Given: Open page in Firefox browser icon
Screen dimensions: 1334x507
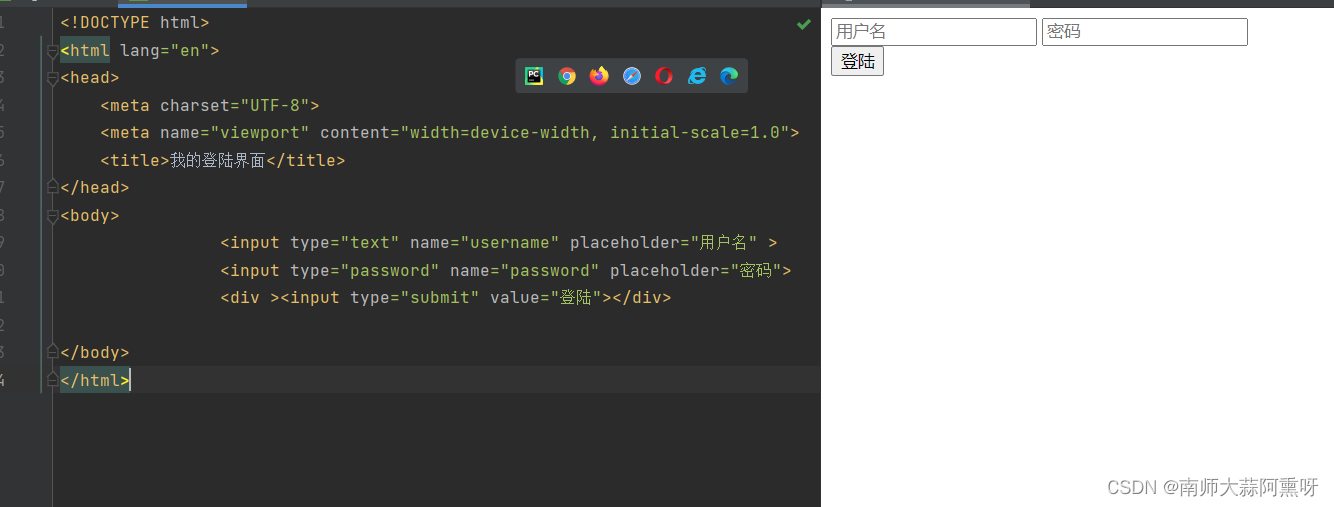Looking at the screenshot, I should [599, 76].
